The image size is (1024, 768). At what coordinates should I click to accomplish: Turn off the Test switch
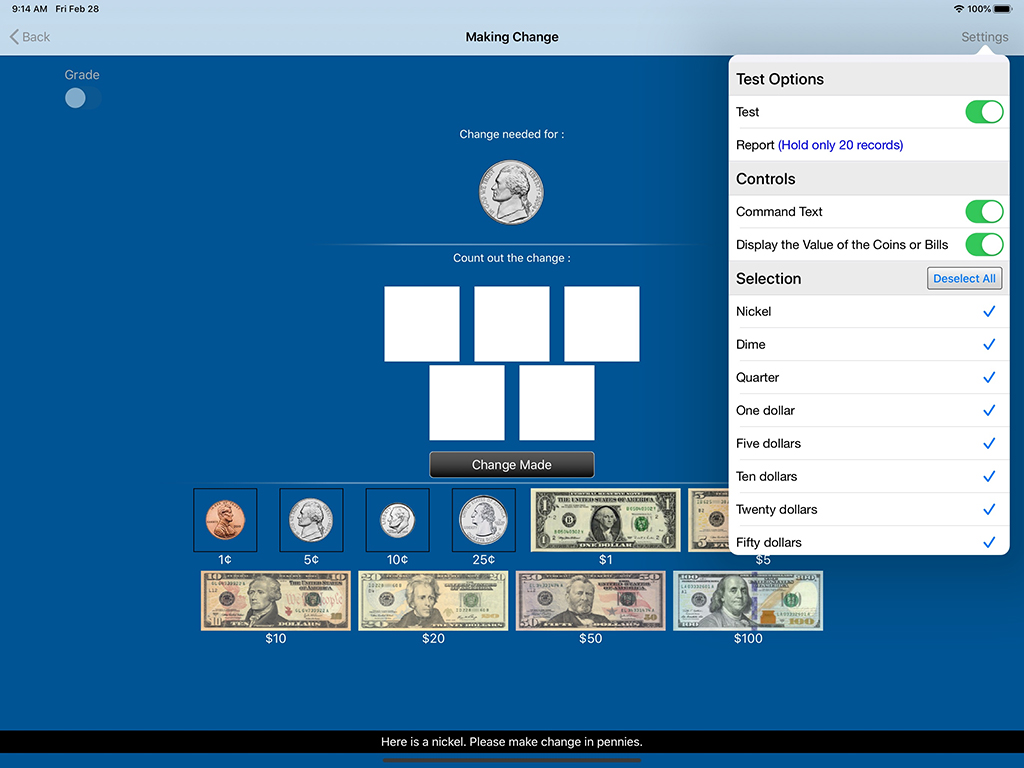(983, 112)
